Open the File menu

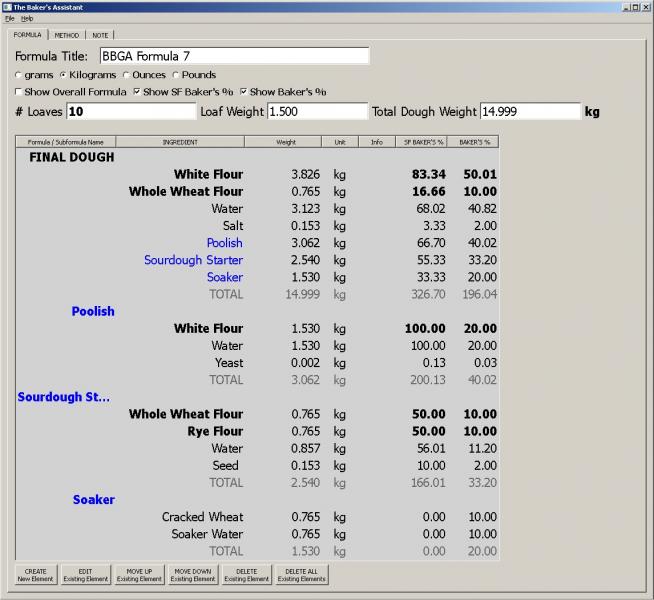pos(9,18)
